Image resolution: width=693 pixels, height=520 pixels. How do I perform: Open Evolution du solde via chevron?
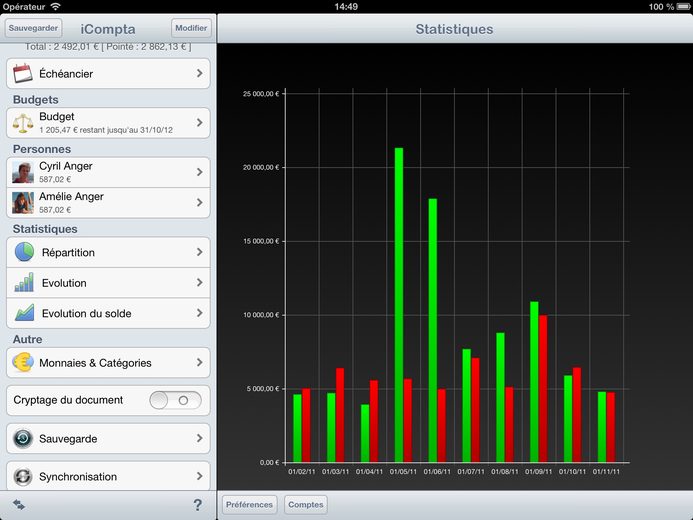(200, 313)
